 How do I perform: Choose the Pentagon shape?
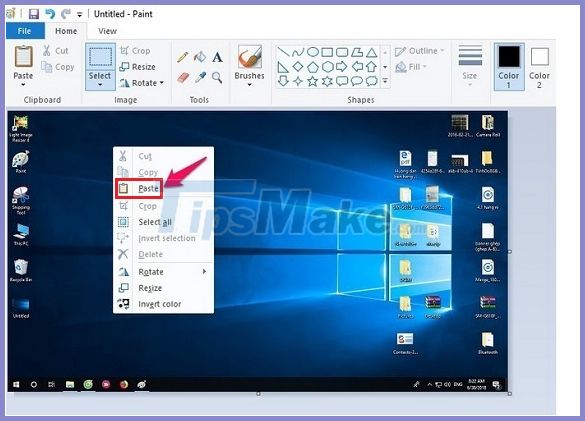(x=313, y=67)
